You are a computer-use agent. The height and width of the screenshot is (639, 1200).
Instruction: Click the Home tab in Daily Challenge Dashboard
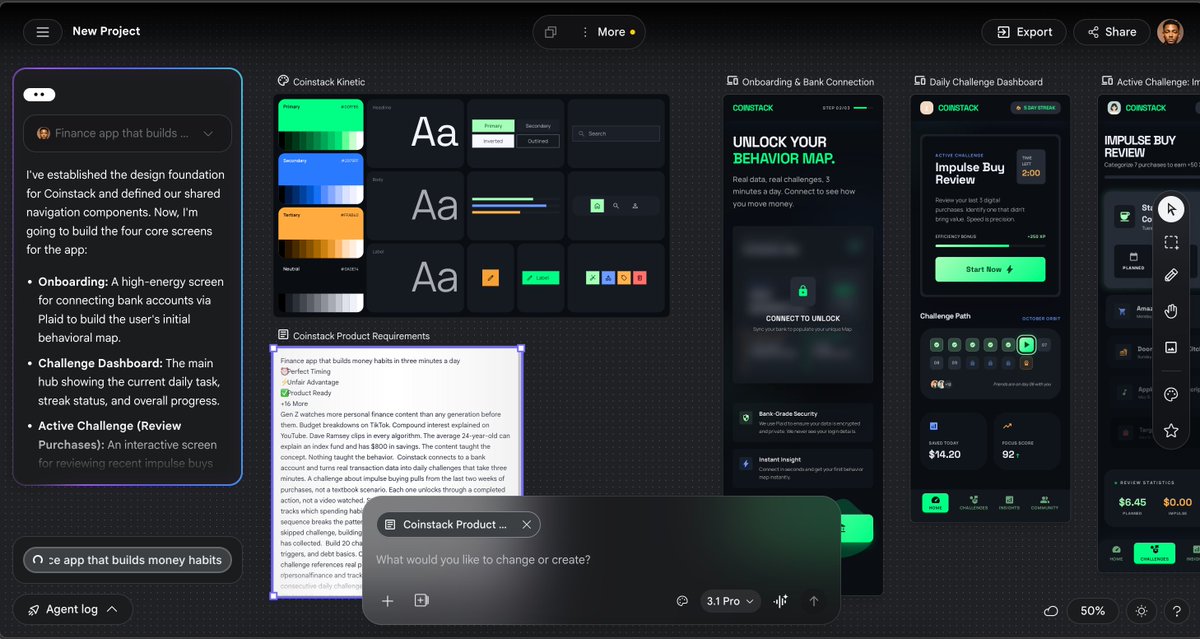935,501
